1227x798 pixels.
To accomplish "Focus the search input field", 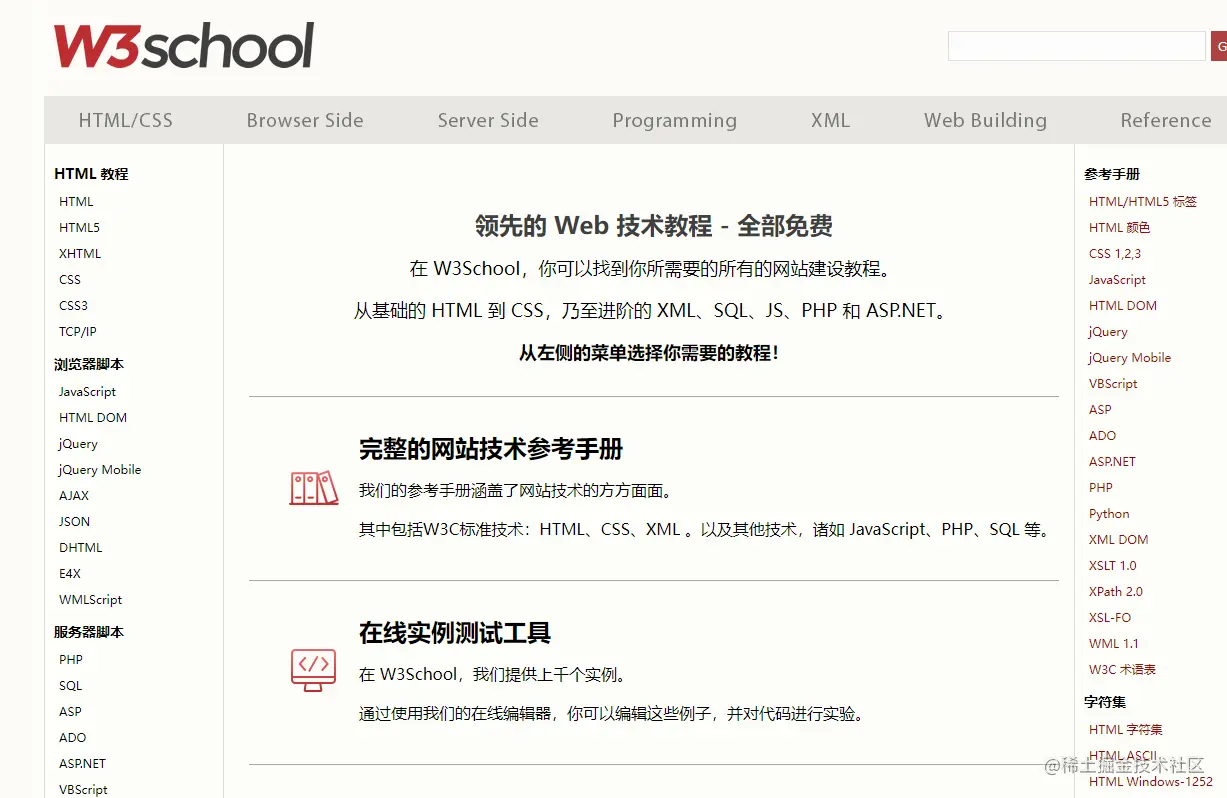I will point(1076,46).
